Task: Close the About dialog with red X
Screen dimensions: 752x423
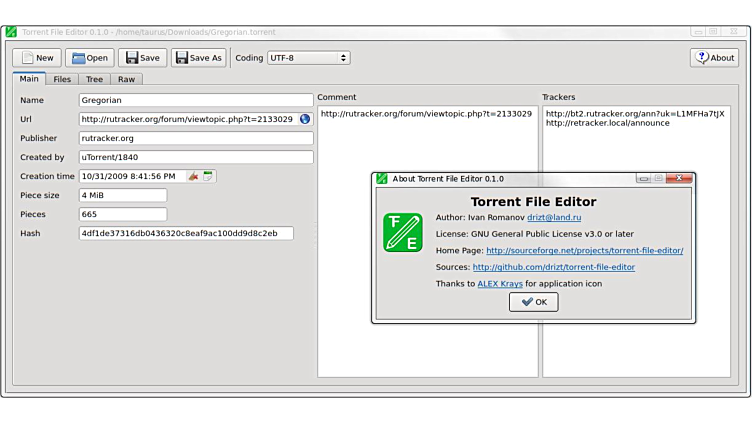Action: [679, 178]
